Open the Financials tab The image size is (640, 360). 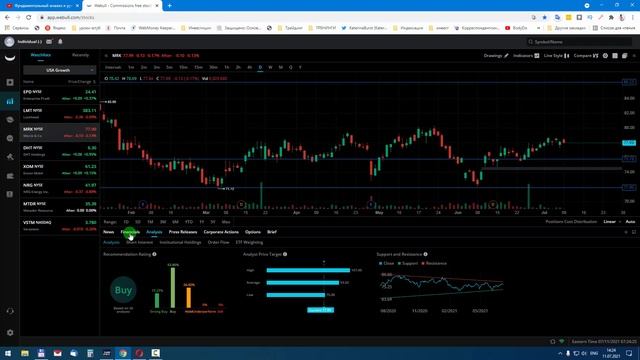pyautogui.click(x=130, y=232)
